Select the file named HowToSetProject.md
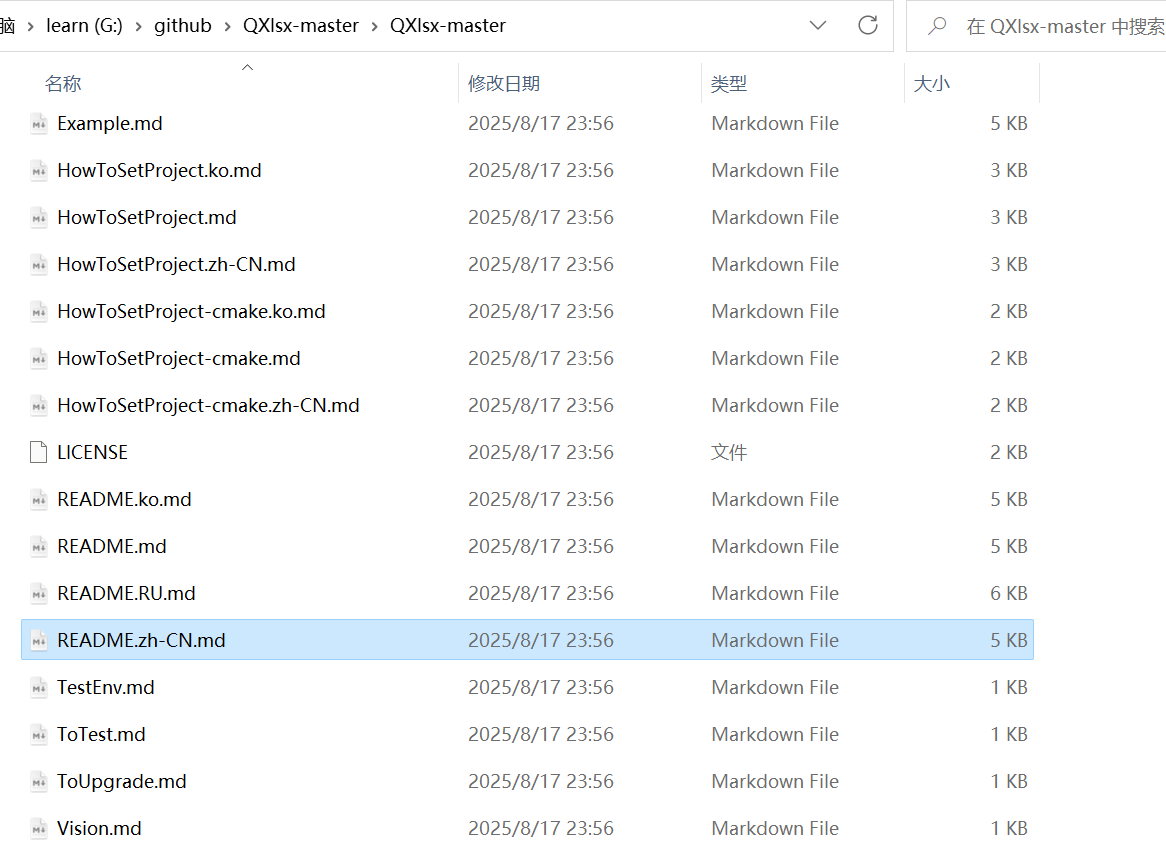This screenshot has height=848, width=1166. pos(147,217)
